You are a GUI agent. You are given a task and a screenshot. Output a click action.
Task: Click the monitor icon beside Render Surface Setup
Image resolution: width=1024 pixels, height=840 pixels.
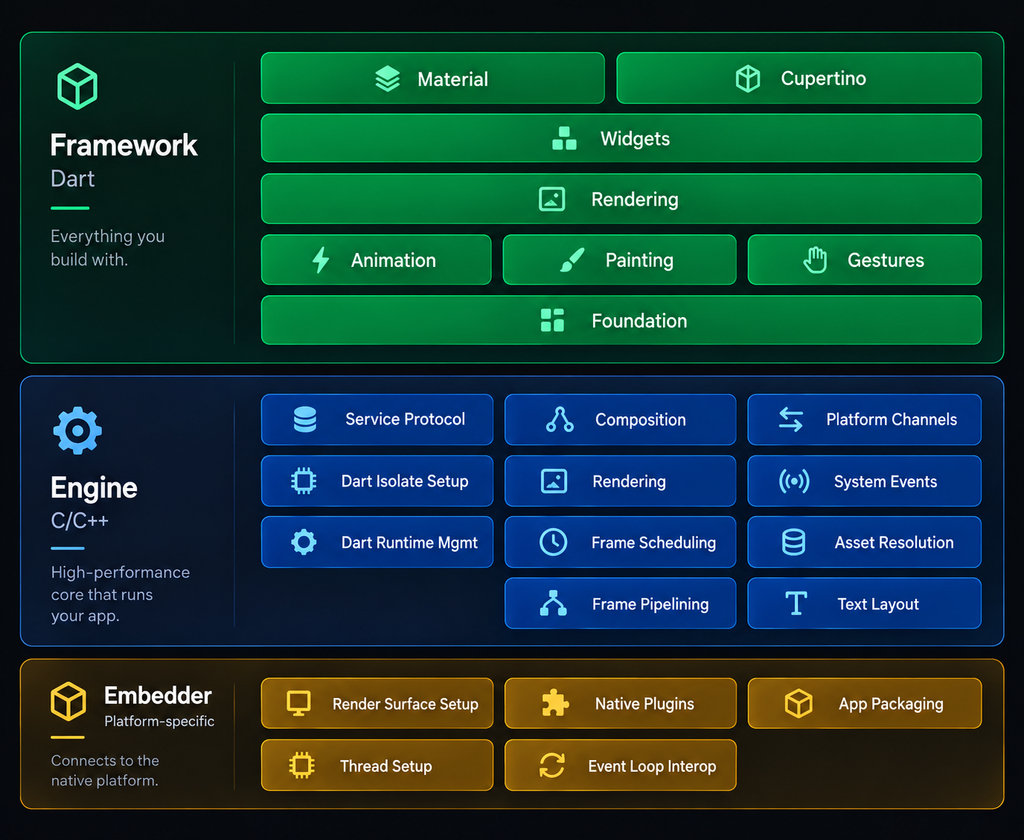tap(298, 703)
